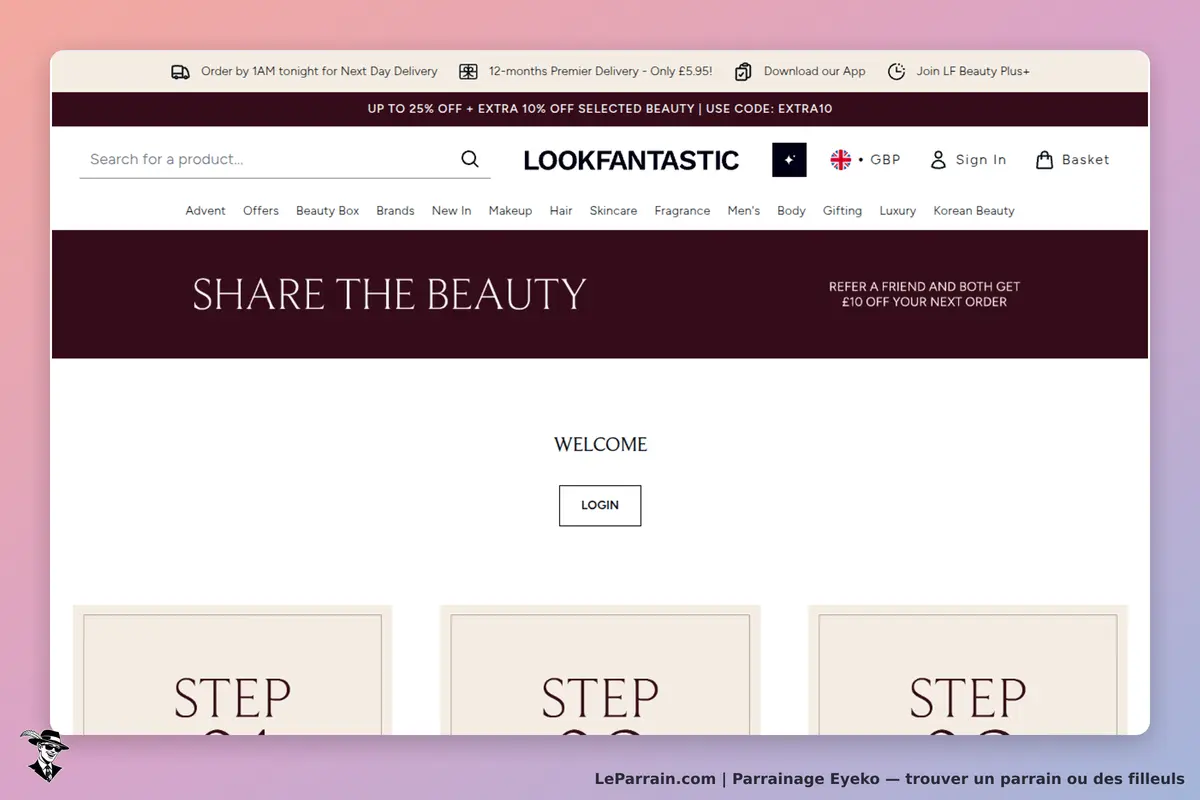This screenshot has height=800, width=1200.
Task: Click the Basket link text
Action: click(x=1086, y=160)
